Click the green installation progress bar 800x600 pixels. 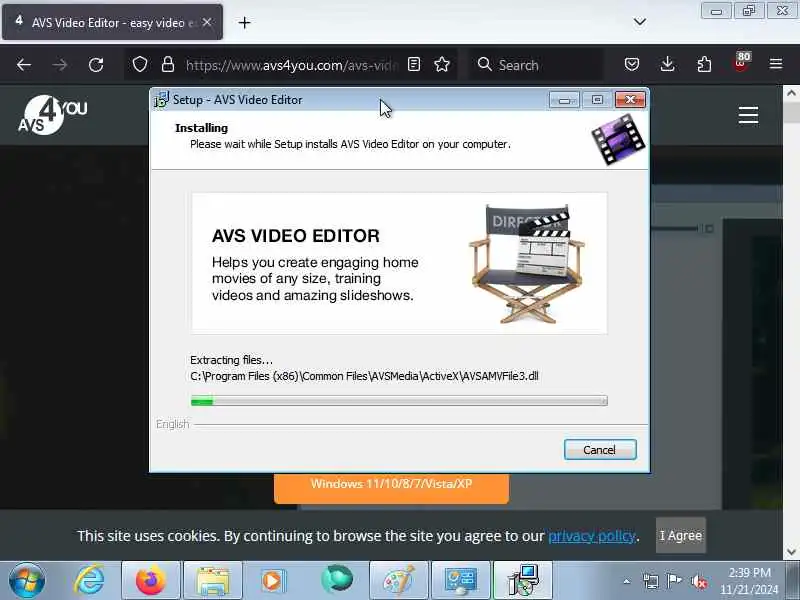pyautogui.click(x=399, y=401)
